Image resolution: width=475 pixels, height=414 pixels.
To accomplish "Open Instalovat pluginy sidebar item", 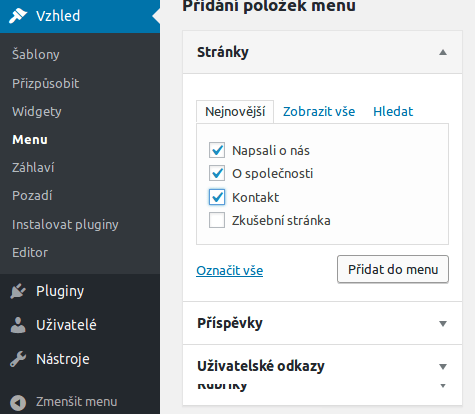I will [x=65, y=224].
